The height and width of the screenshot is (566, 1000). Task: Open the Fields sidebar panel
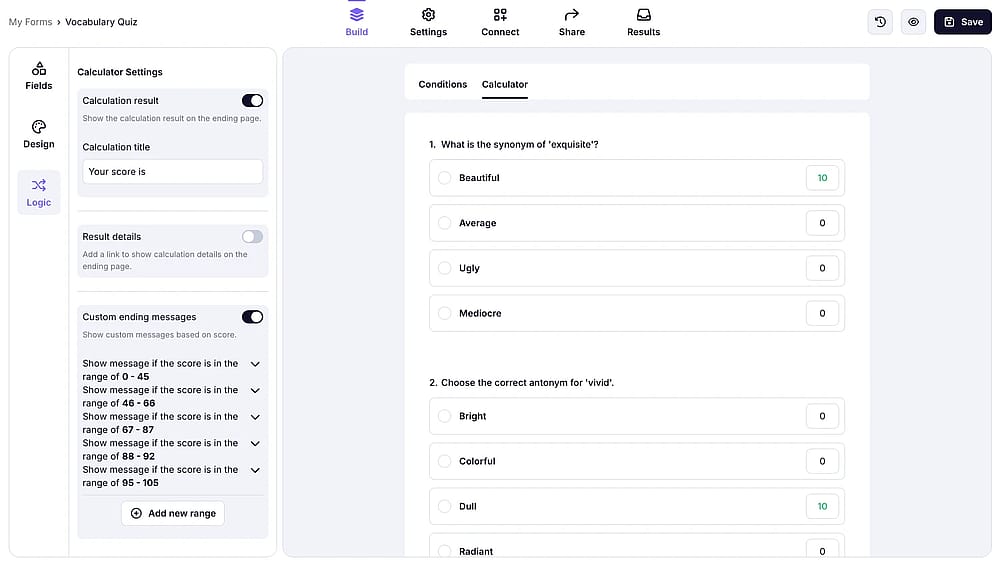[x=39, y=76]
